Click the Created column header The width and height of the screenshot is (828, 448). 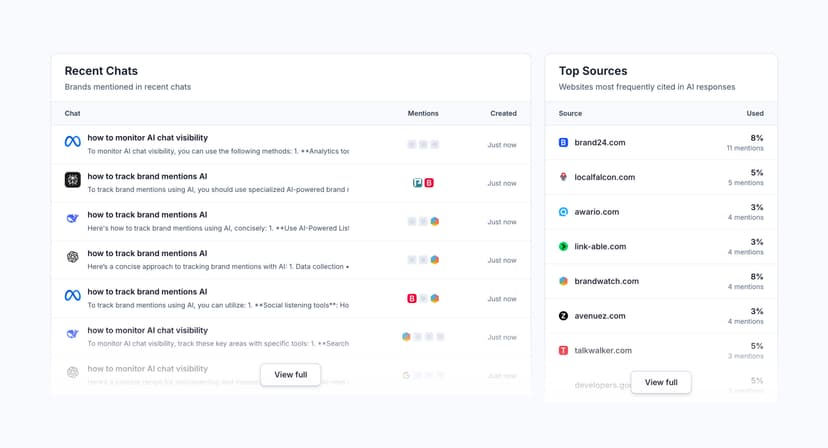503,114
